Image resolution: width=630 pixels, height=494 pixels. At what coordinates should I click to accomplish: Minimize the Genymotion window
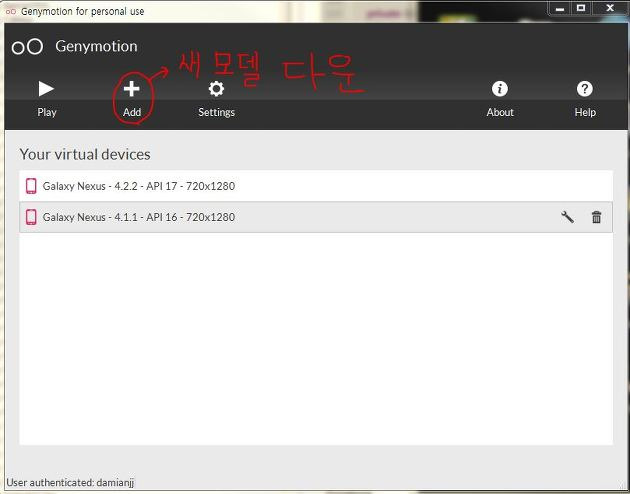[560, 8]
